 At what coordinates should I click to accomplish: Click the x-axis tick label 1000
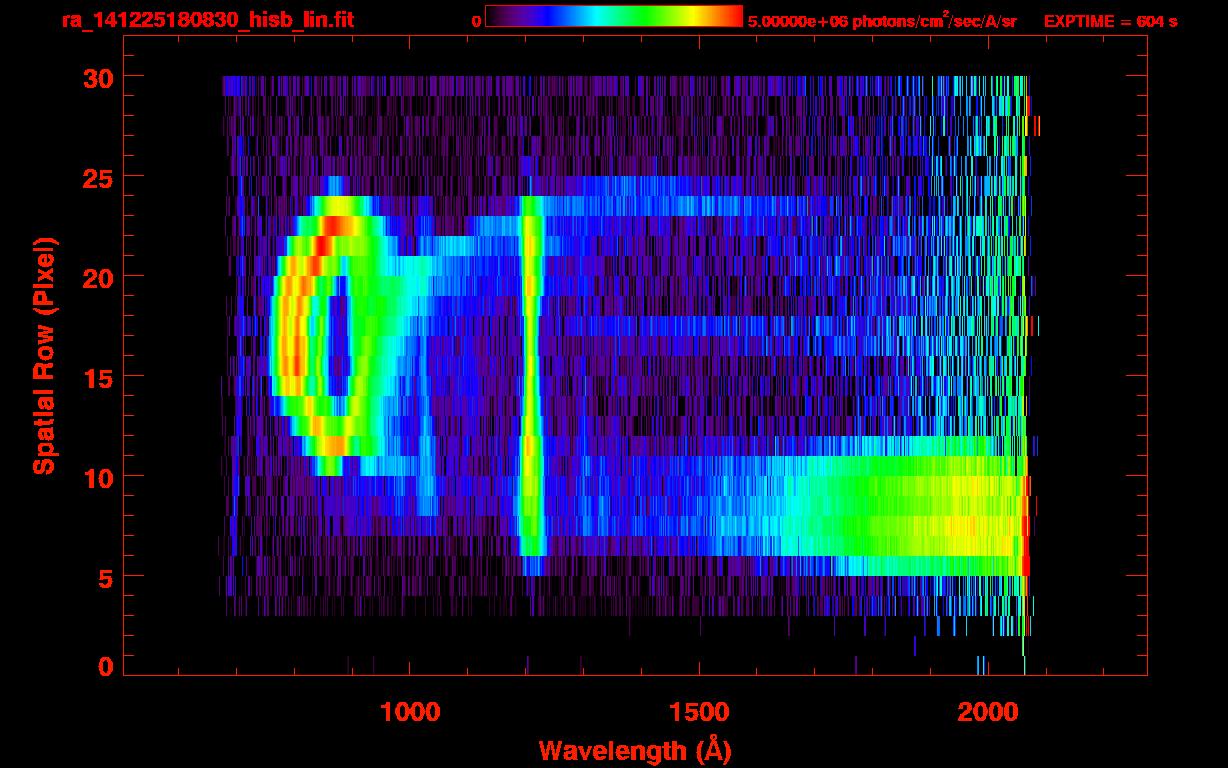[x=410, y=712]
